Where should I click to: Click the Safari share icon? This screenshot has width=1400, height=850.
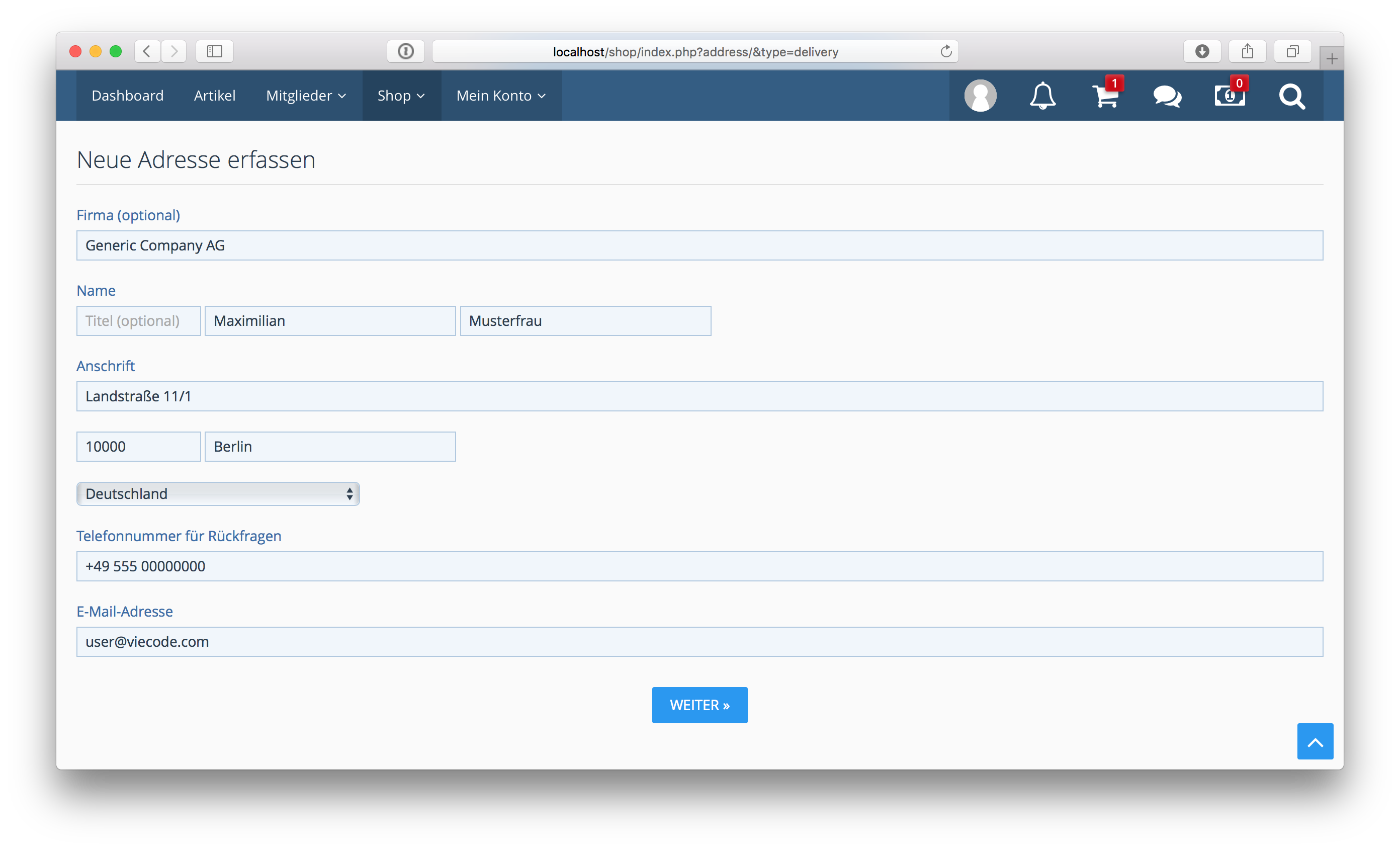[1247, 51]
